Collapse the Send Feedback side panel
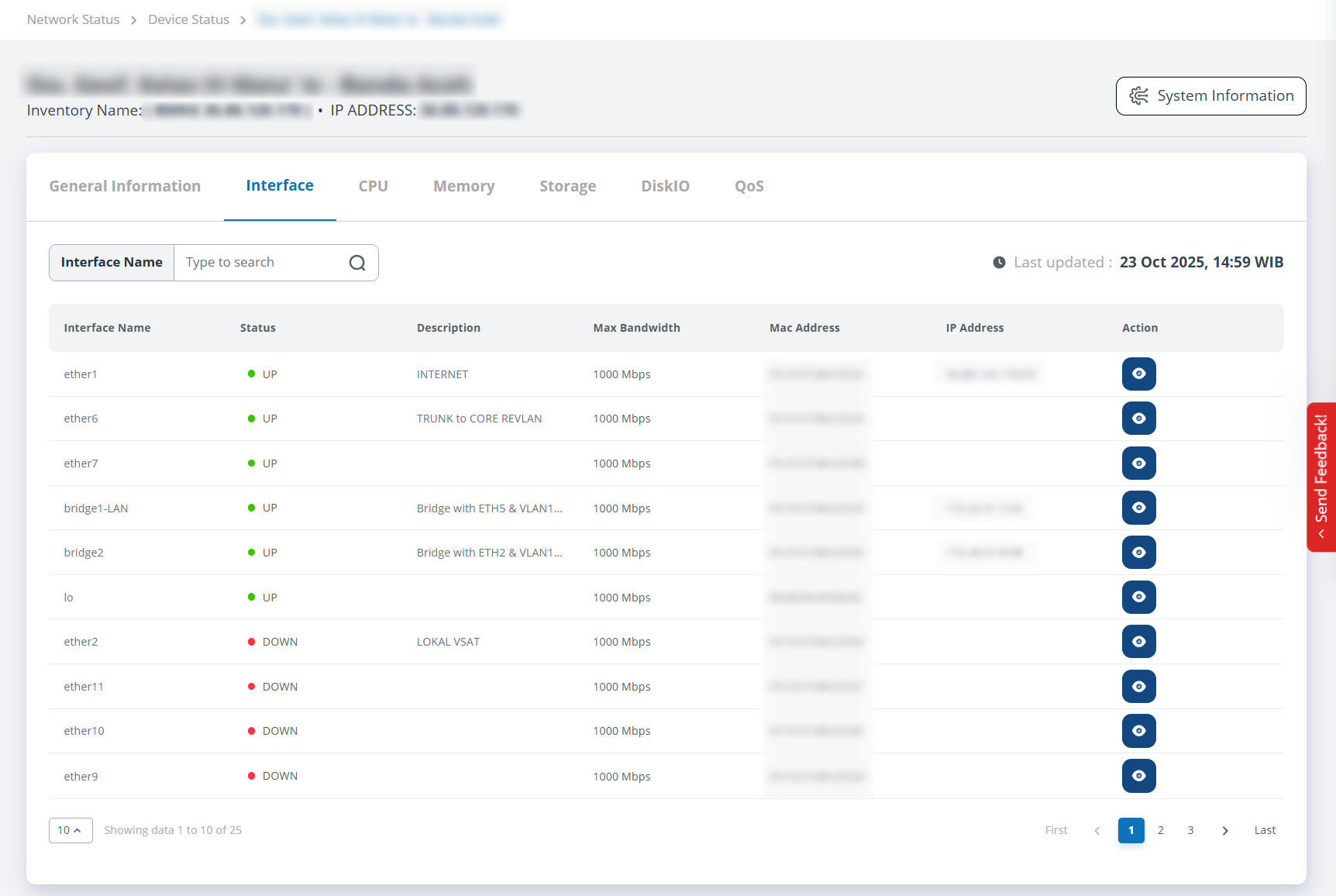The image size is (1336, 896). [1321, 533]
